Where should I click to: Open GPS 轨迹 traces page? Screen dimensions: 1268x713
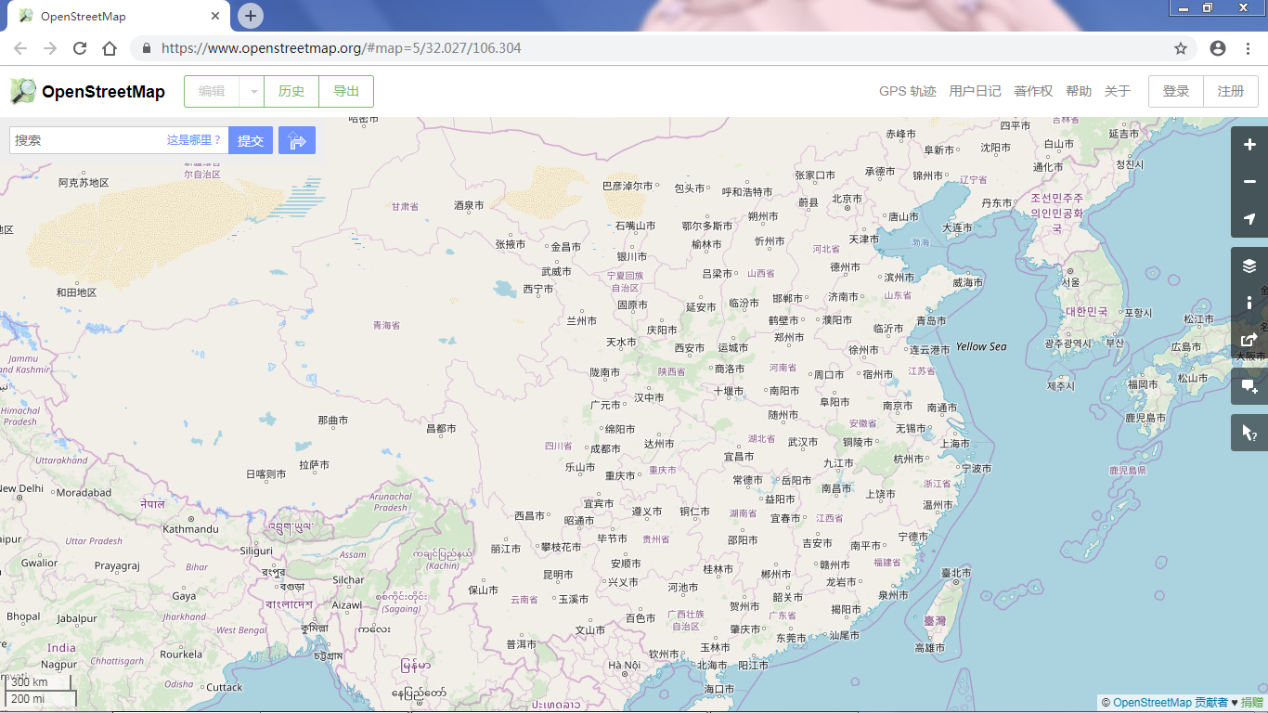click(908, 91)
